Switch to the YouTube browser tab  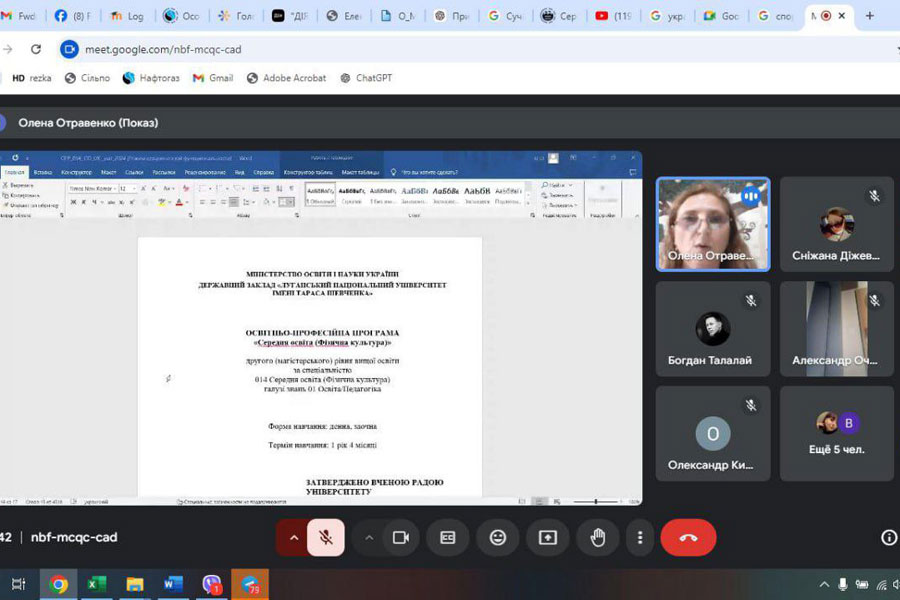(613, 16)
